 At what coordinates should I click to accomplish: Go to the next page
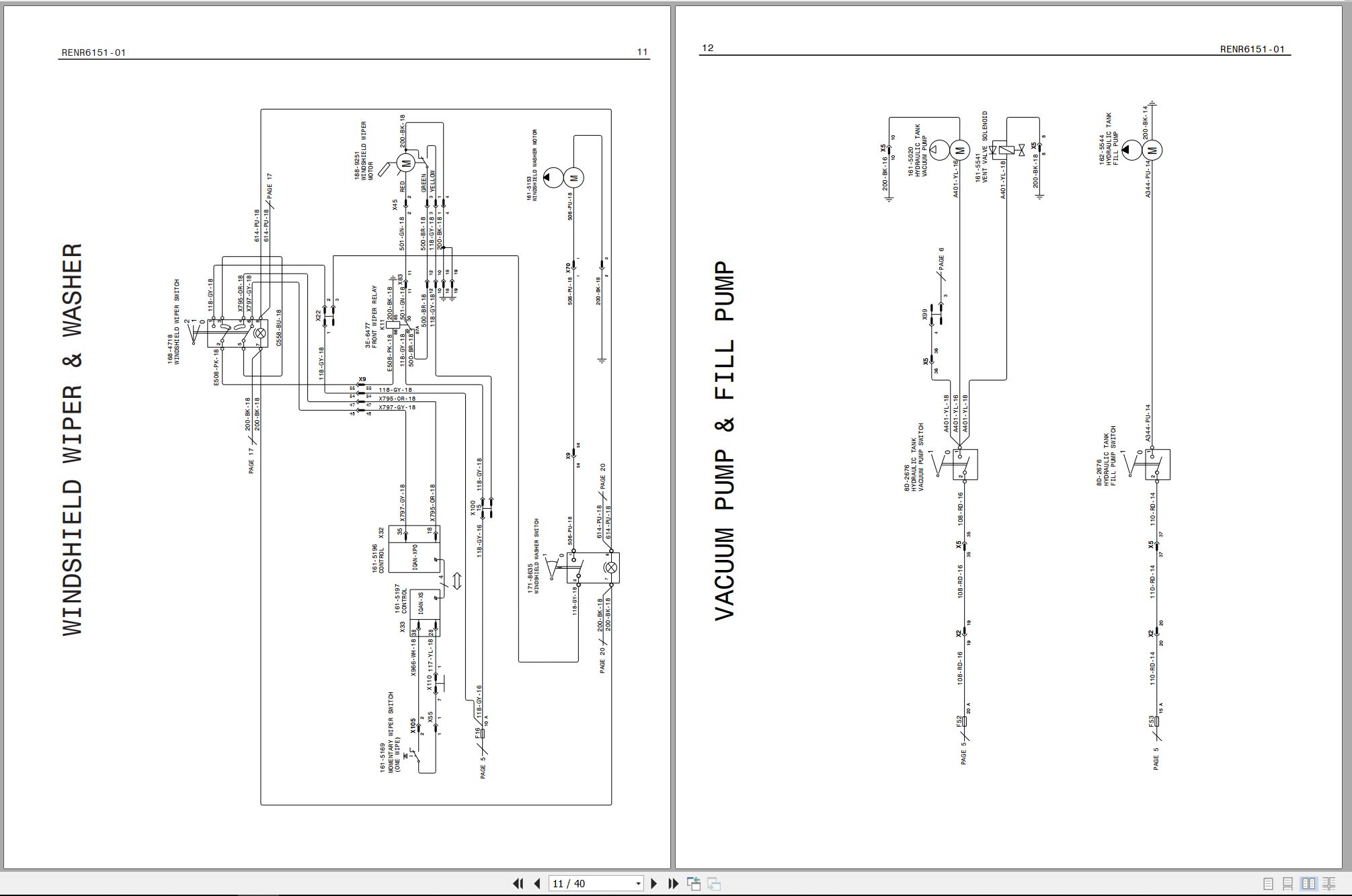(653, 883)
